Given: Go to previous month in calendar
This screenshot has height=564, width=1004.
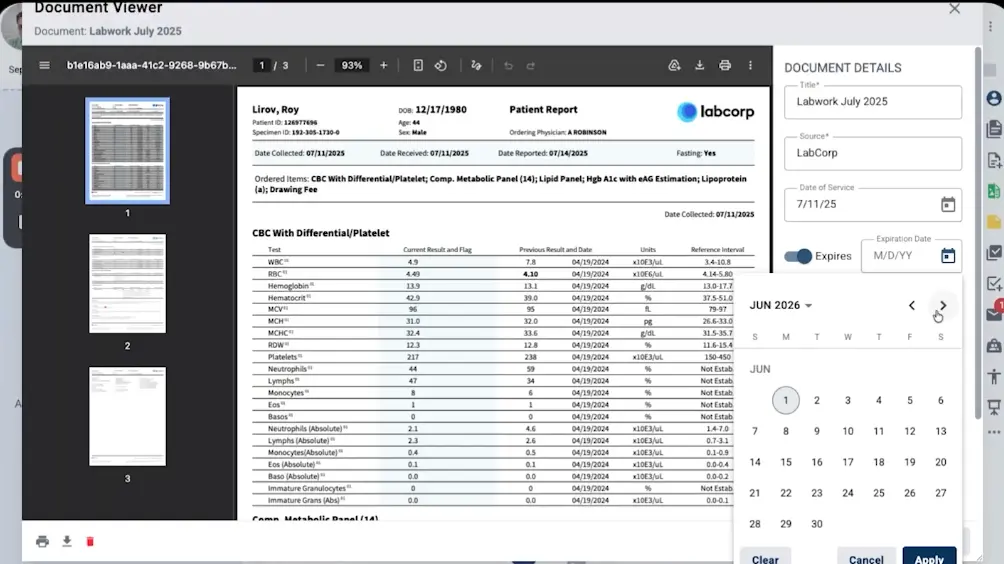Looking at the screenshot, I should (x=912, y=305).
